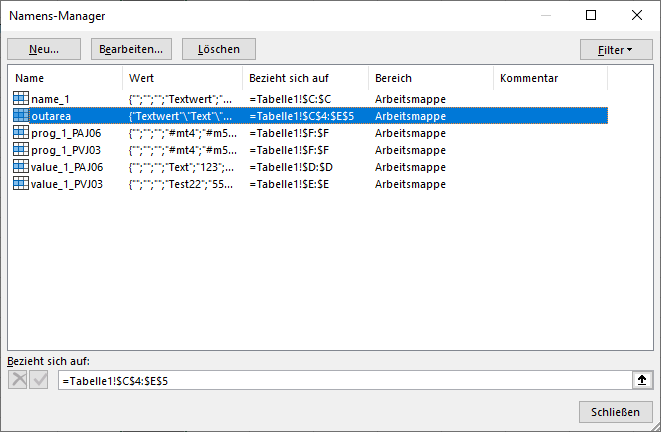Cancel the reference edit with X icon
This screenshot has height=432, width=661.
point(18,380)
